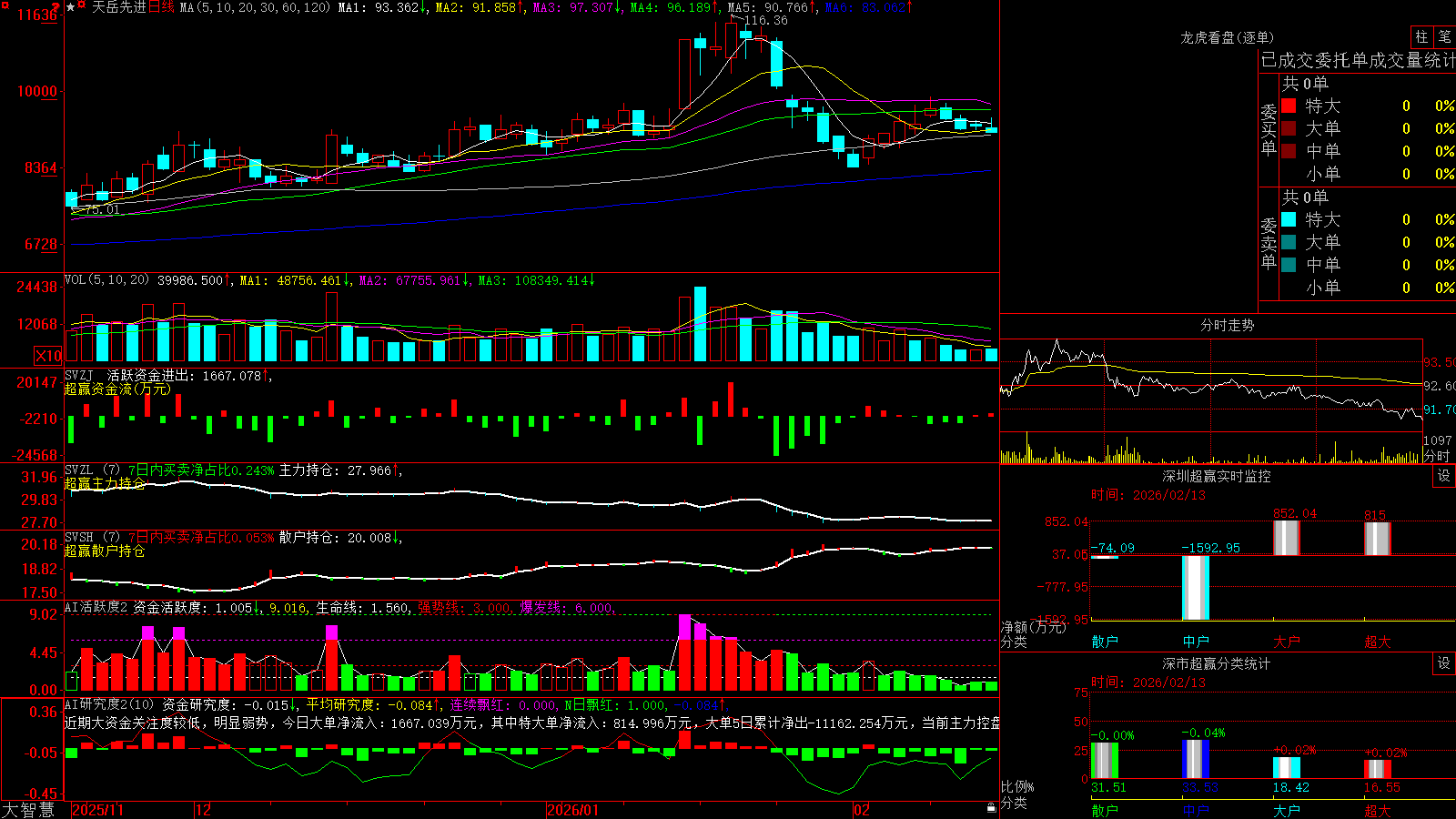This screenshot has width=1456, height=819.
Task: Click the red gear icon beside 天岳先进 title
Action: pos(81,5)
